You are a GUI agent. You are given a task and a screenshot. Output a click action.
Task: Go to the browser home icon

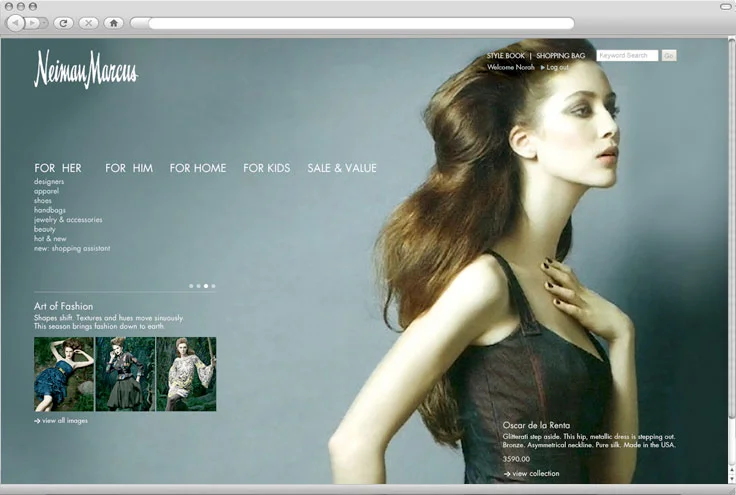[114, 23]
